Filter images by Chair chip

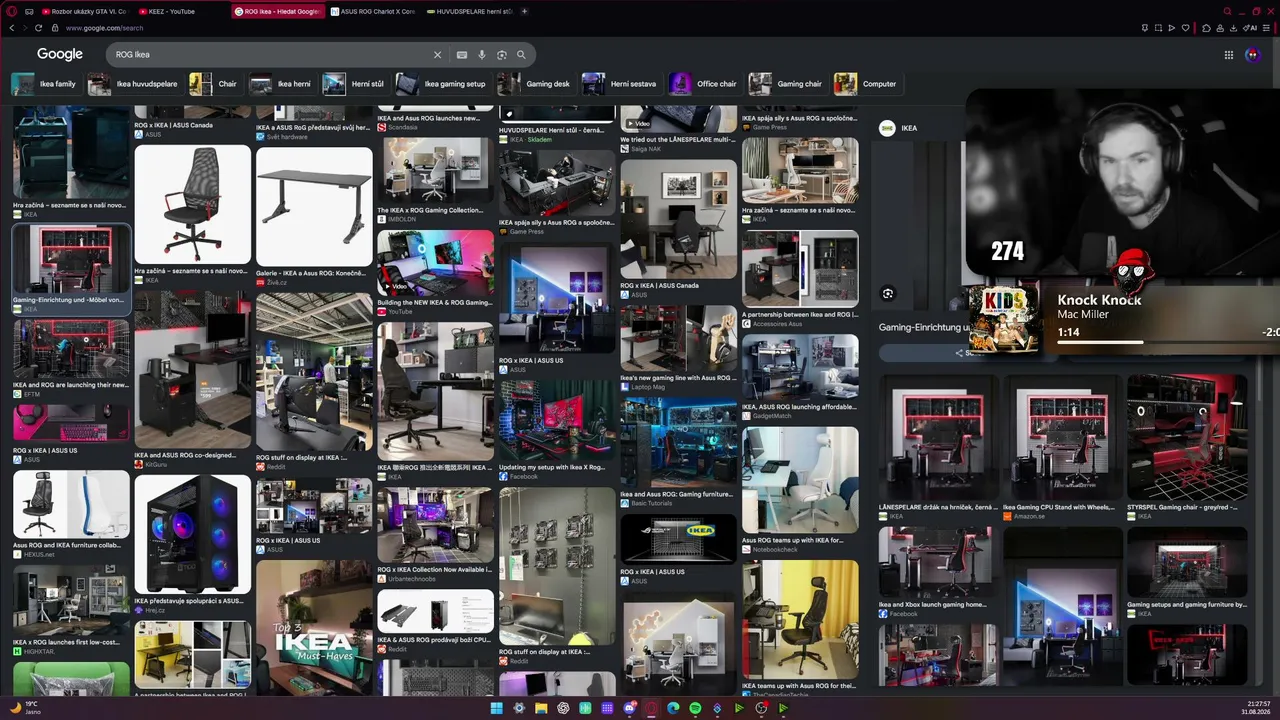[x=215, y=84]
